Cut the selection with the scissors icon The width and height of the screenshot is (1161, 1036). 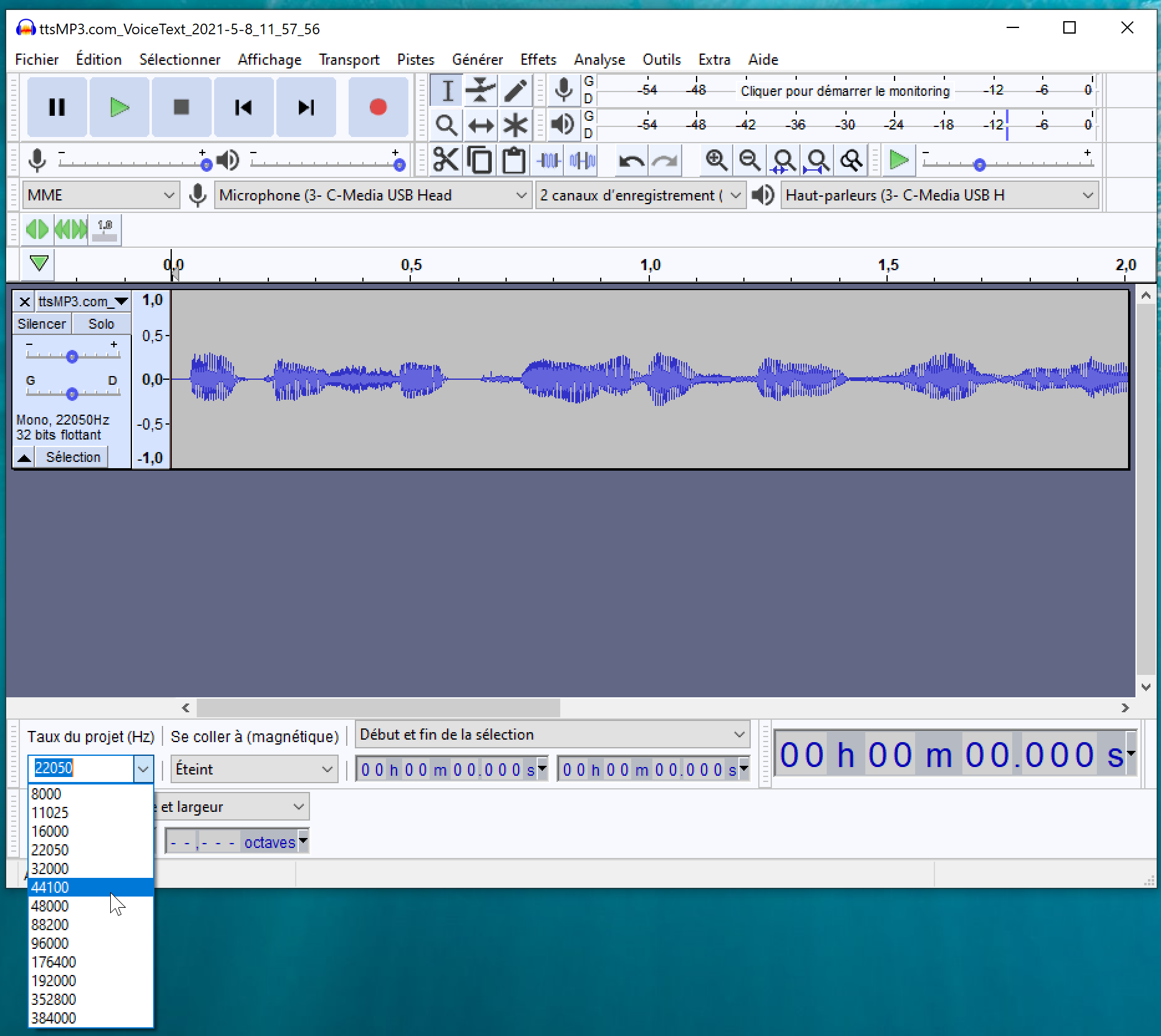[x=446, y=160]
